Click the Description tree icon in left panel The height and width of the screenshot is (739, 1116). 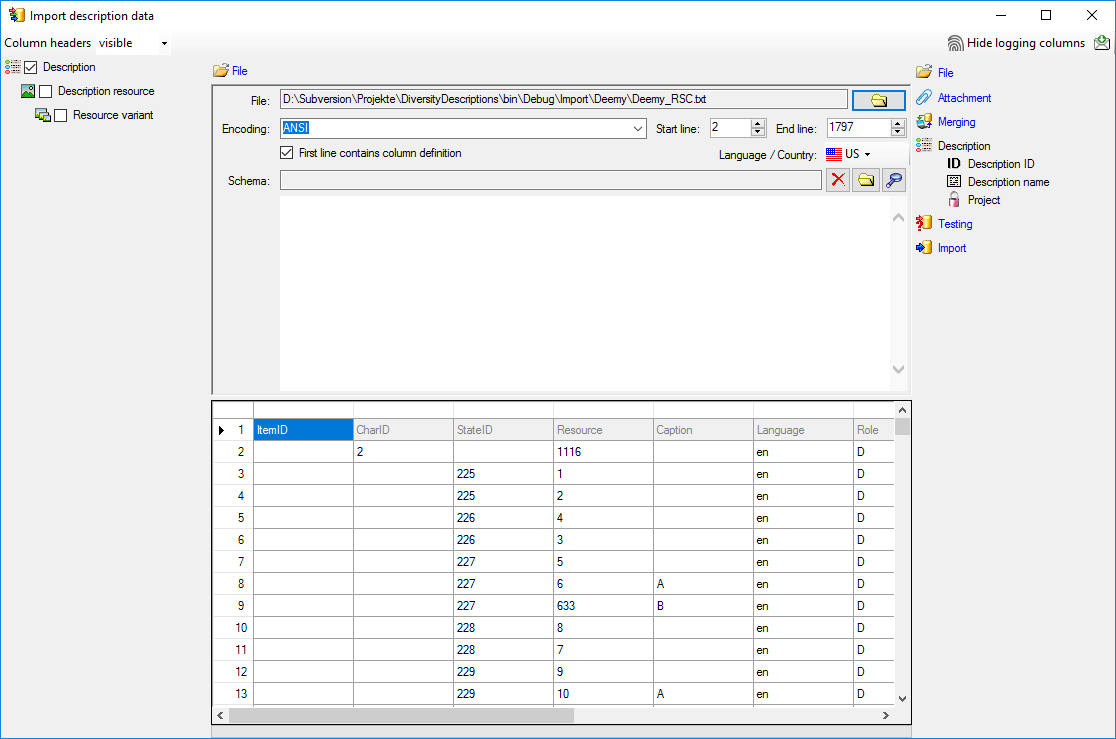click(x=12, y=67)
